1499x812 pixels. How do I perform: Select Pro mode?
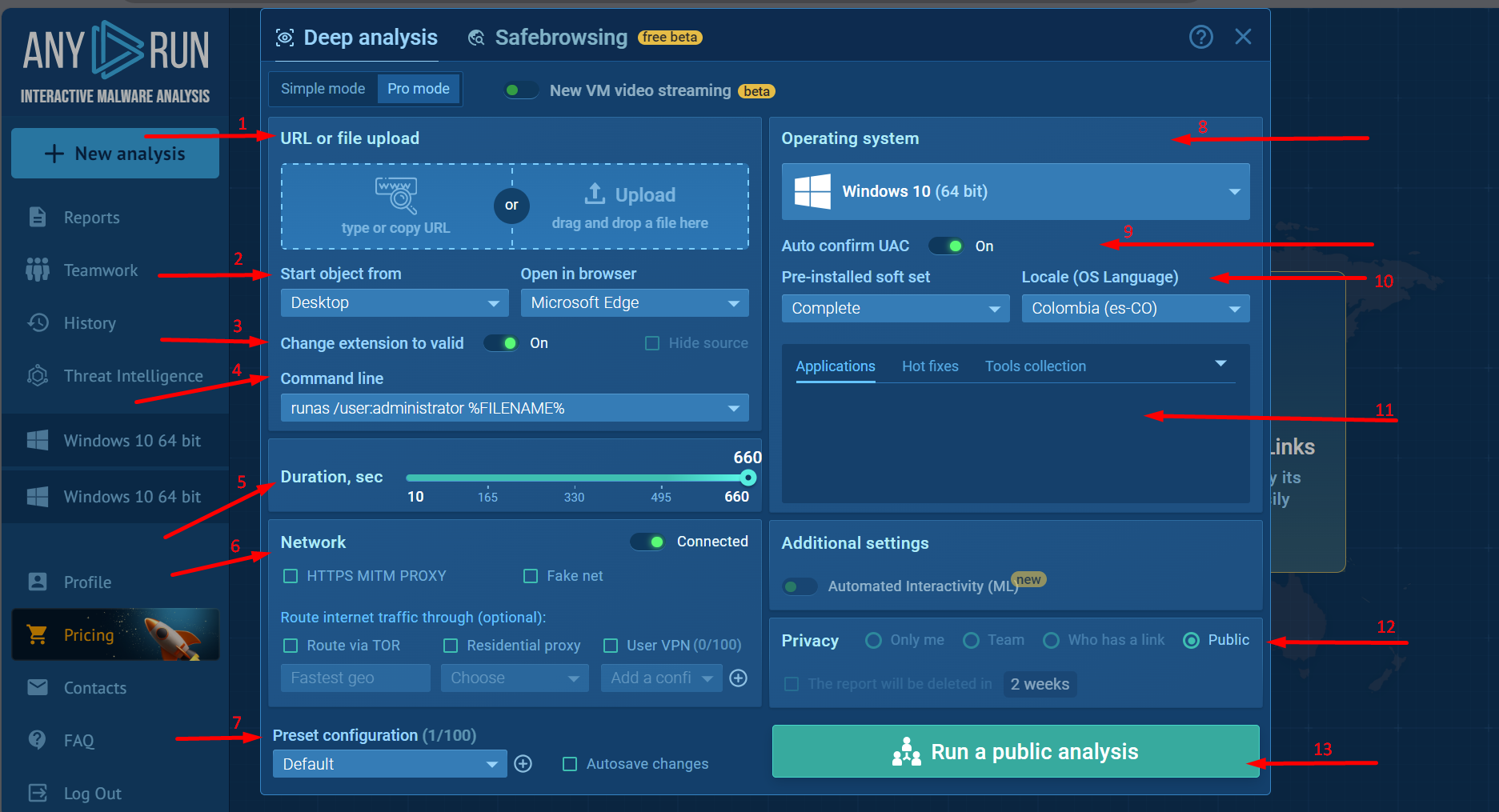pos(419,89)
